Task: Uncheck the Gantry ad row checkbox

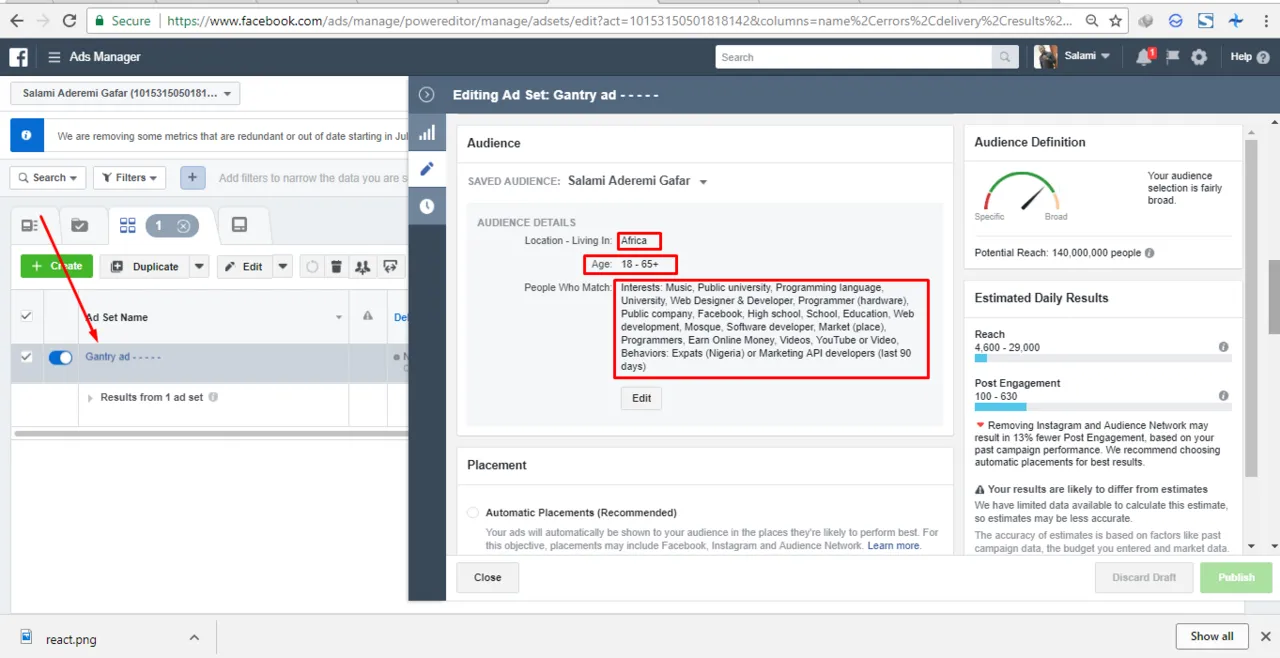Action: click(x=27, y=357)
